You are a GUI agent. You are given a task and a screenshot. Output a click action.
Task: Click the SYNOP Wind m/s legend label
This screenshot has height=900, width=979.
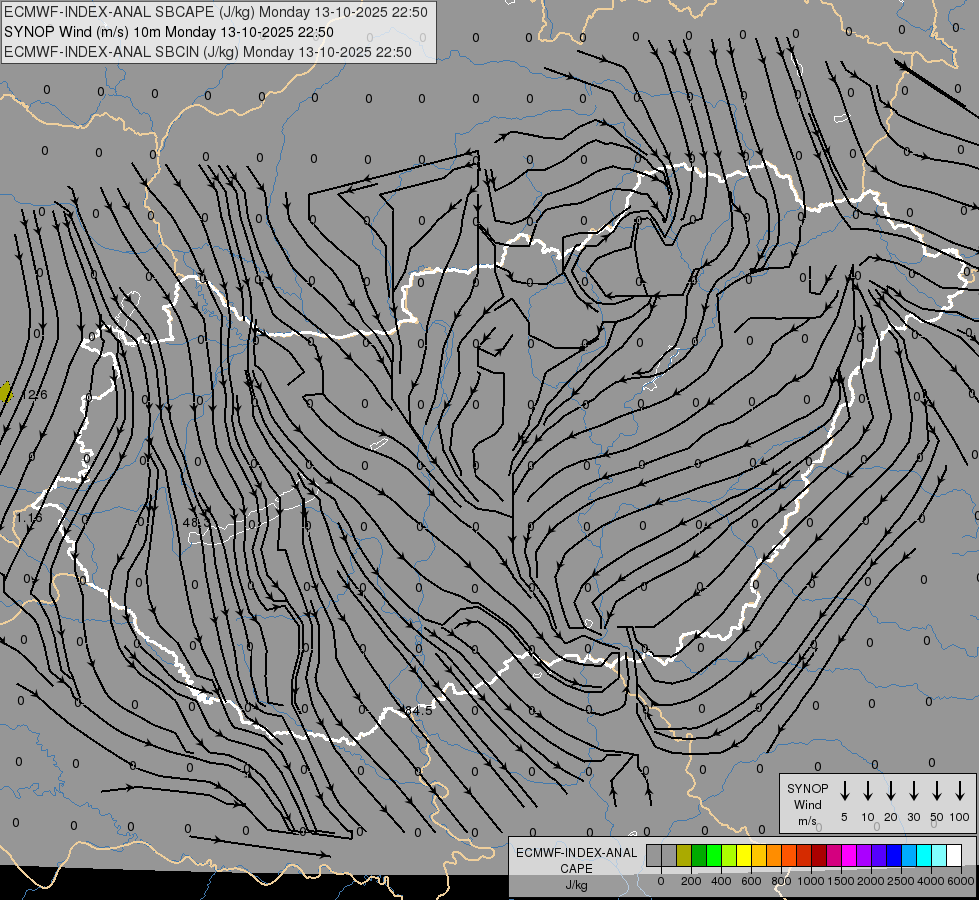(x=807, y=804)
